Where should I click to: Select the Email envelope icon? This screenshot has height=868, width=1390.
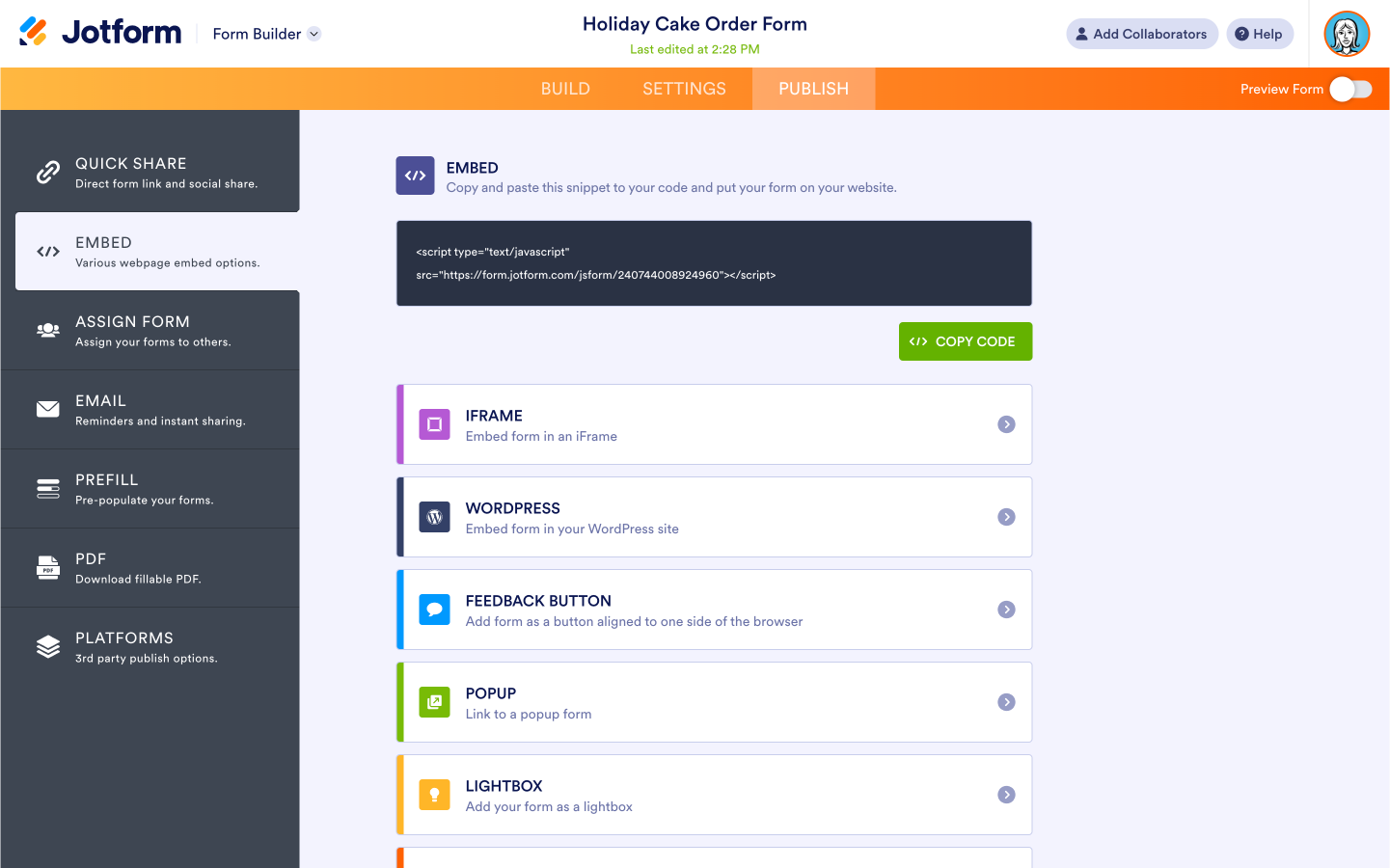[x=48, y=409]
